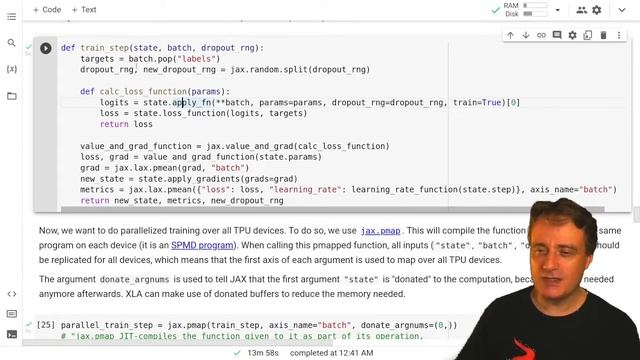Click the 'value_and_grad_function =' line
Image resolution: width=640 pixels, height=360 pixels.
pyautogui.click(x=235, y=146)
